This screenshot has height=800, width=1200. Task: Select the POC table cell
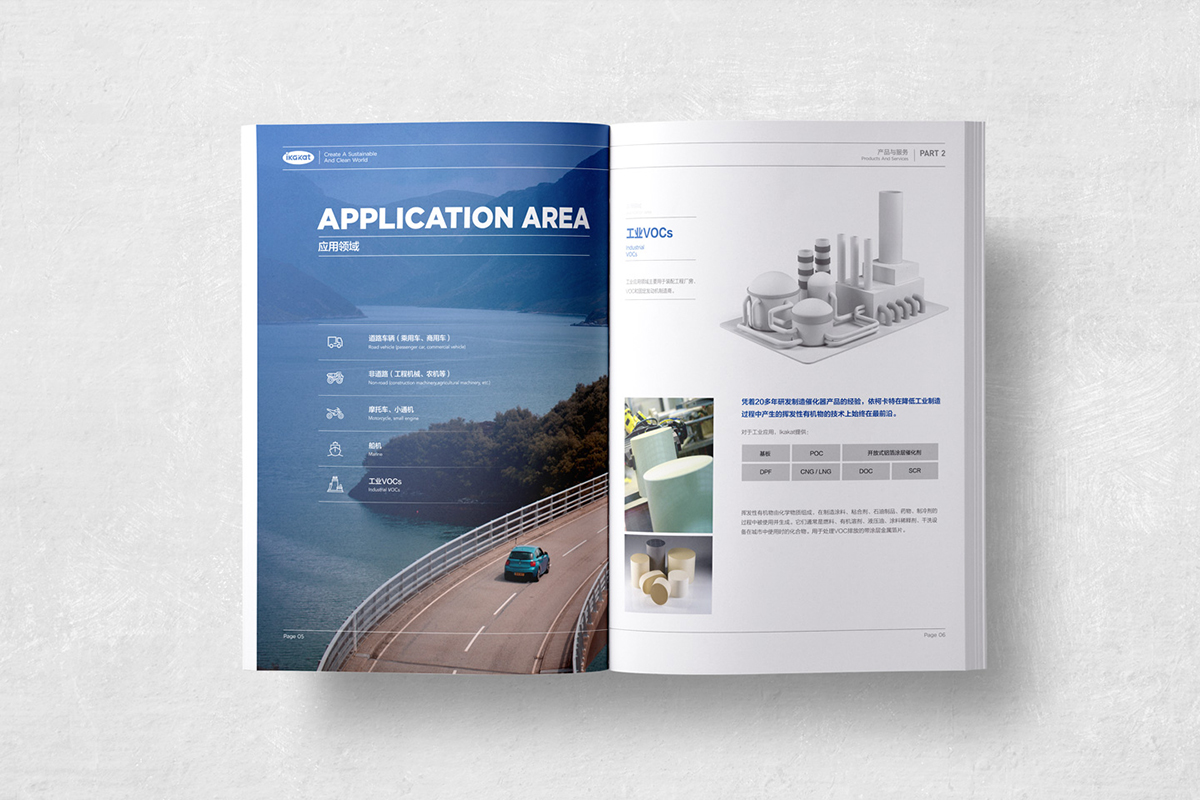click(815, 452)
